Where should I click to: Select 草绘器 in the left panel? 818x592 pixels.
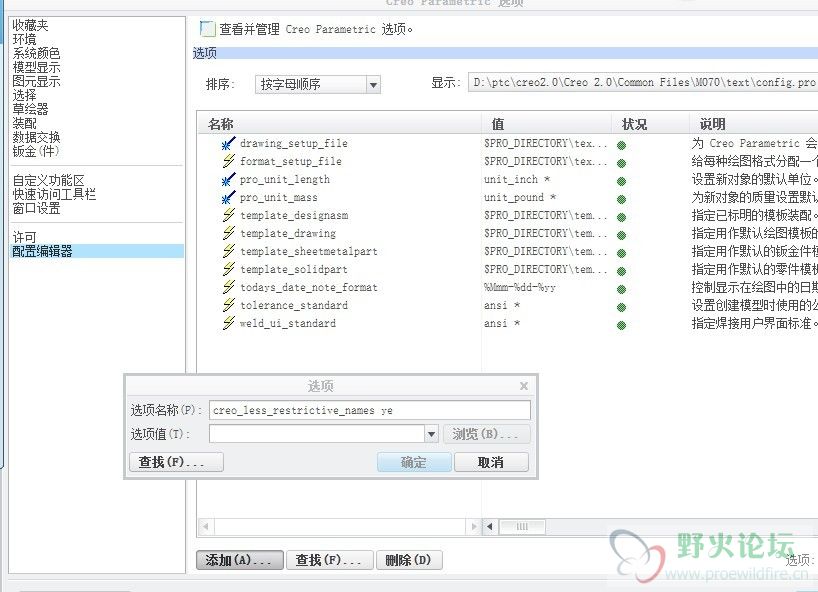30,110
